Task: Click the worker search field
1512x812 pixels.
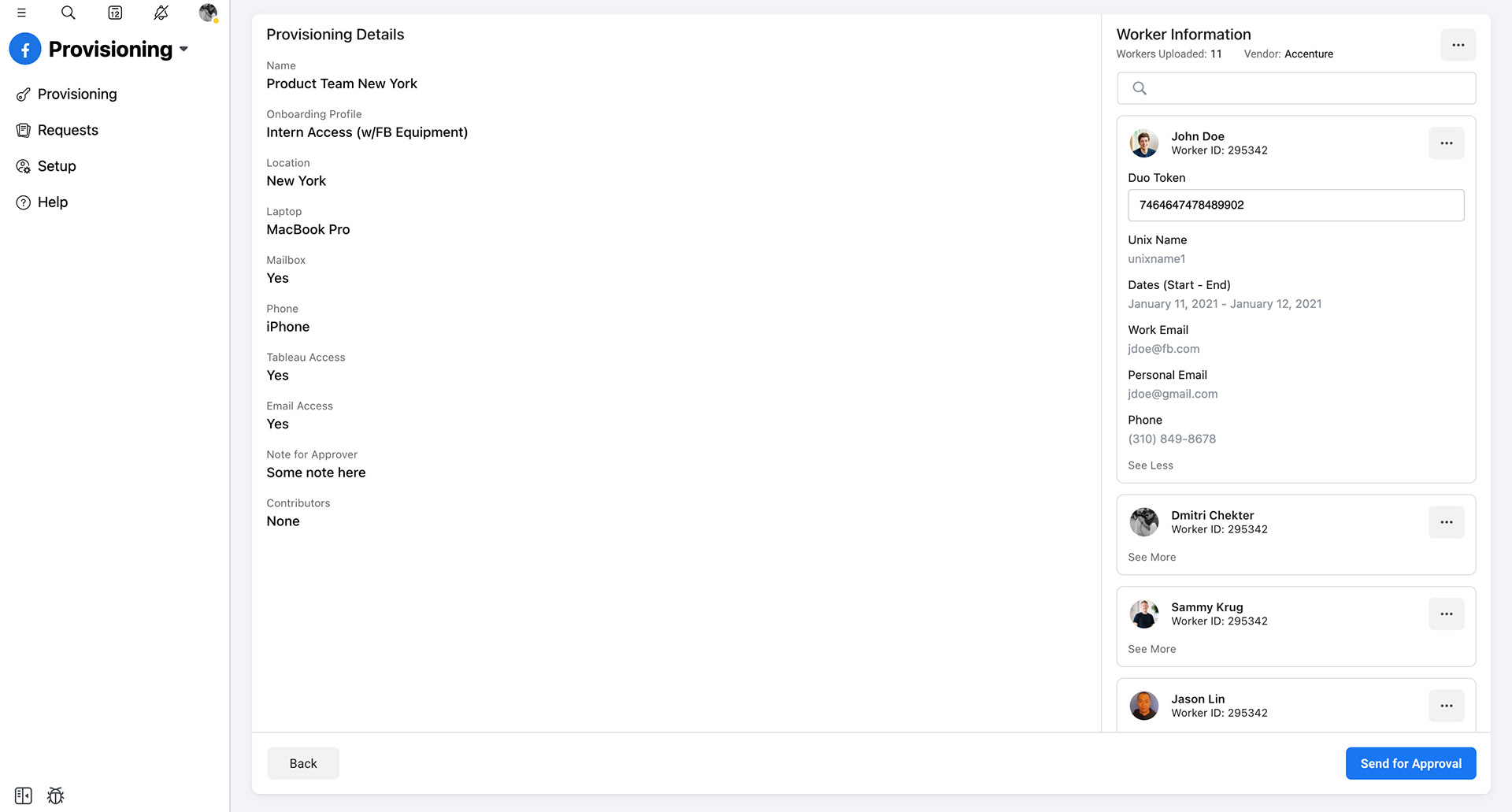Action: click(1295, 88)
